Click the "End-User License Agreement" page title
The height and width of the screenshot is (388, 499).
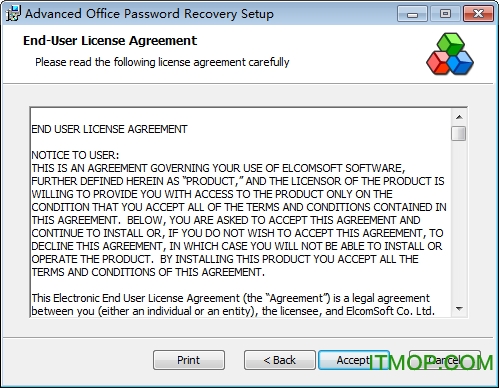(110, 41)
